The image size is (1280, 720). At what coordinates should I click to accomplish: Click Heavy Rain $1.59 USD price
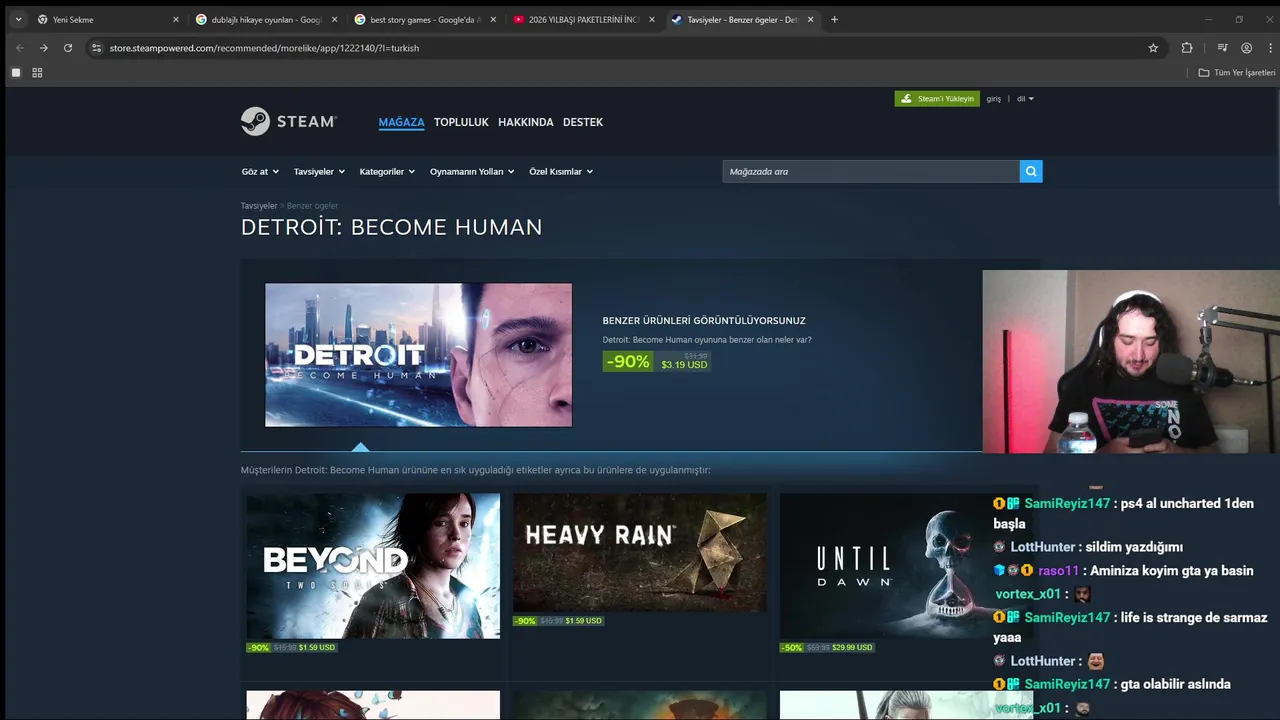click(x=583, y=621)
